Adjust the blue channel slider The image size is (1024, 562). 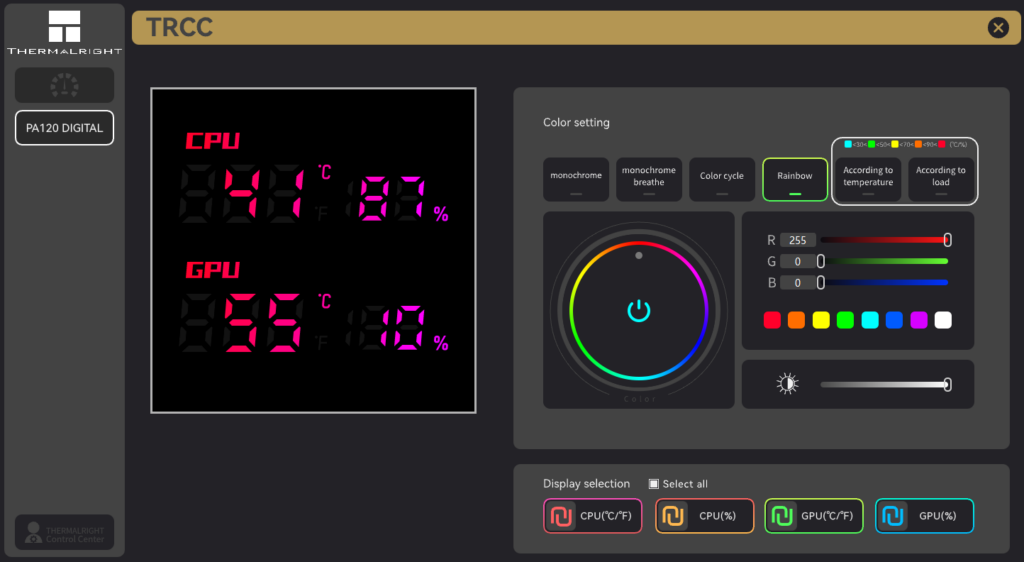(x=884, y=283)
